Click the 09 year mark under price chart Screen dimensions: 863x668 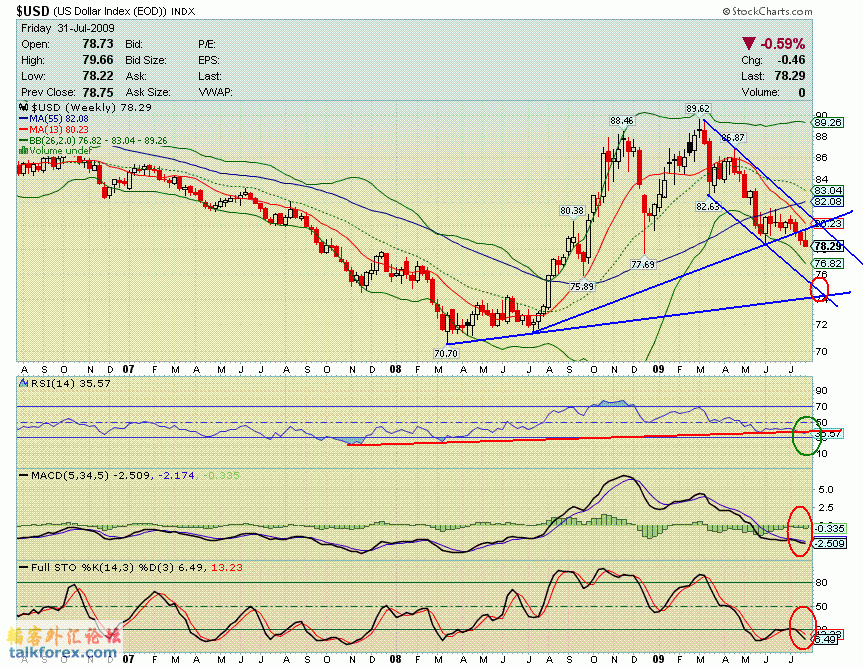pyautogui.click(x=658, y=369)
